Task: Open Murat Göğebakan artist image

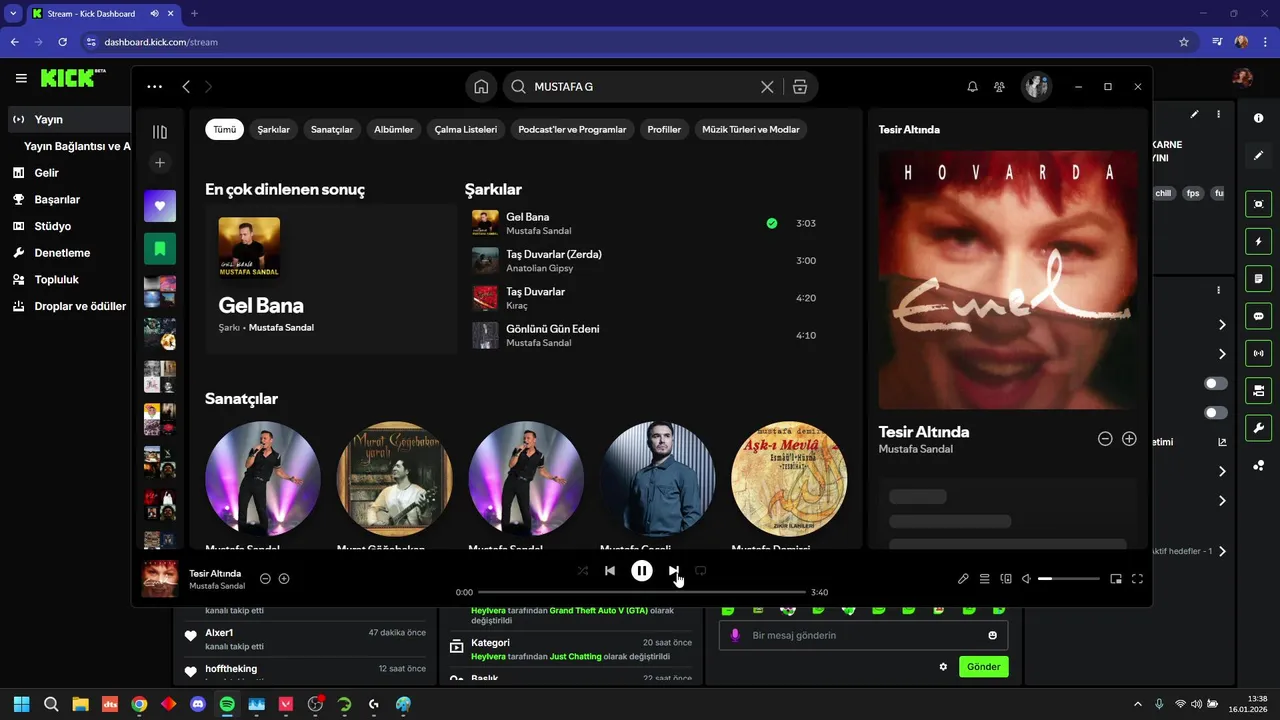Action: [395, 479]
